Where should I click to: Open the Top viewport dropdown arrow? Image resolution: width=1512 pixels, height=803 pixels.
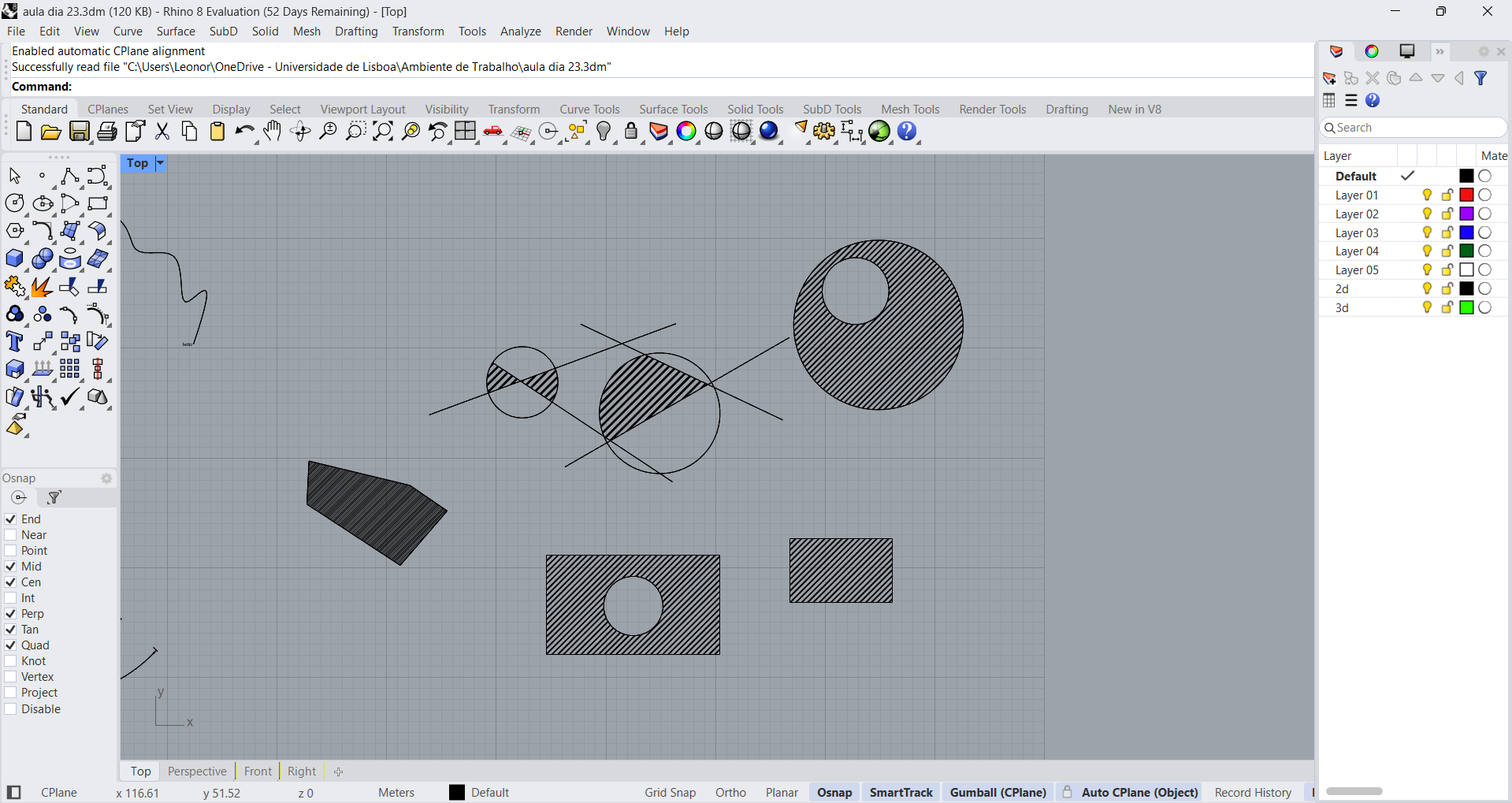pos(160,163)
